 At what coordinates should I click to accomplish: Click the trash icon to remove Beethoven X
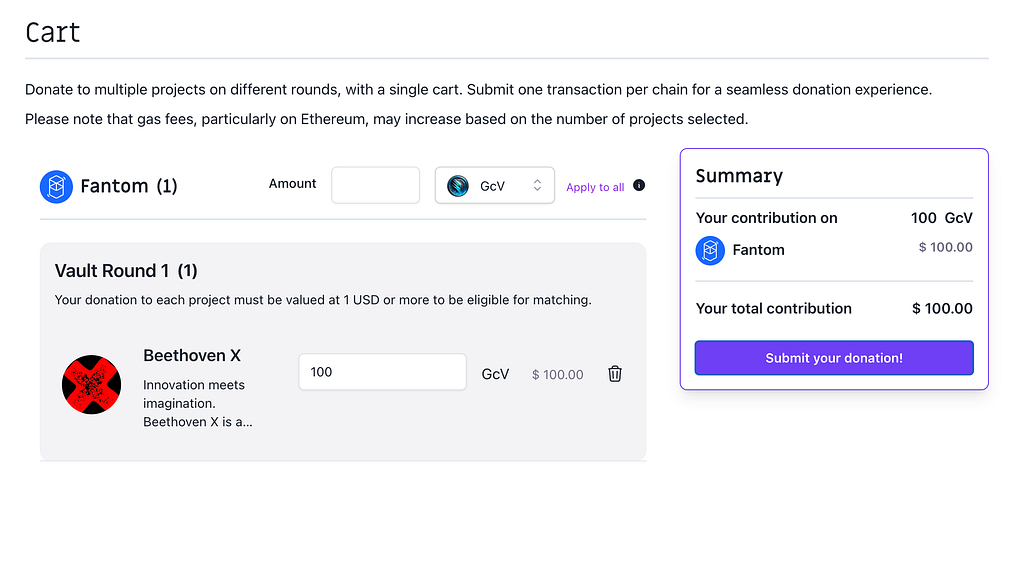click(615, 374)
